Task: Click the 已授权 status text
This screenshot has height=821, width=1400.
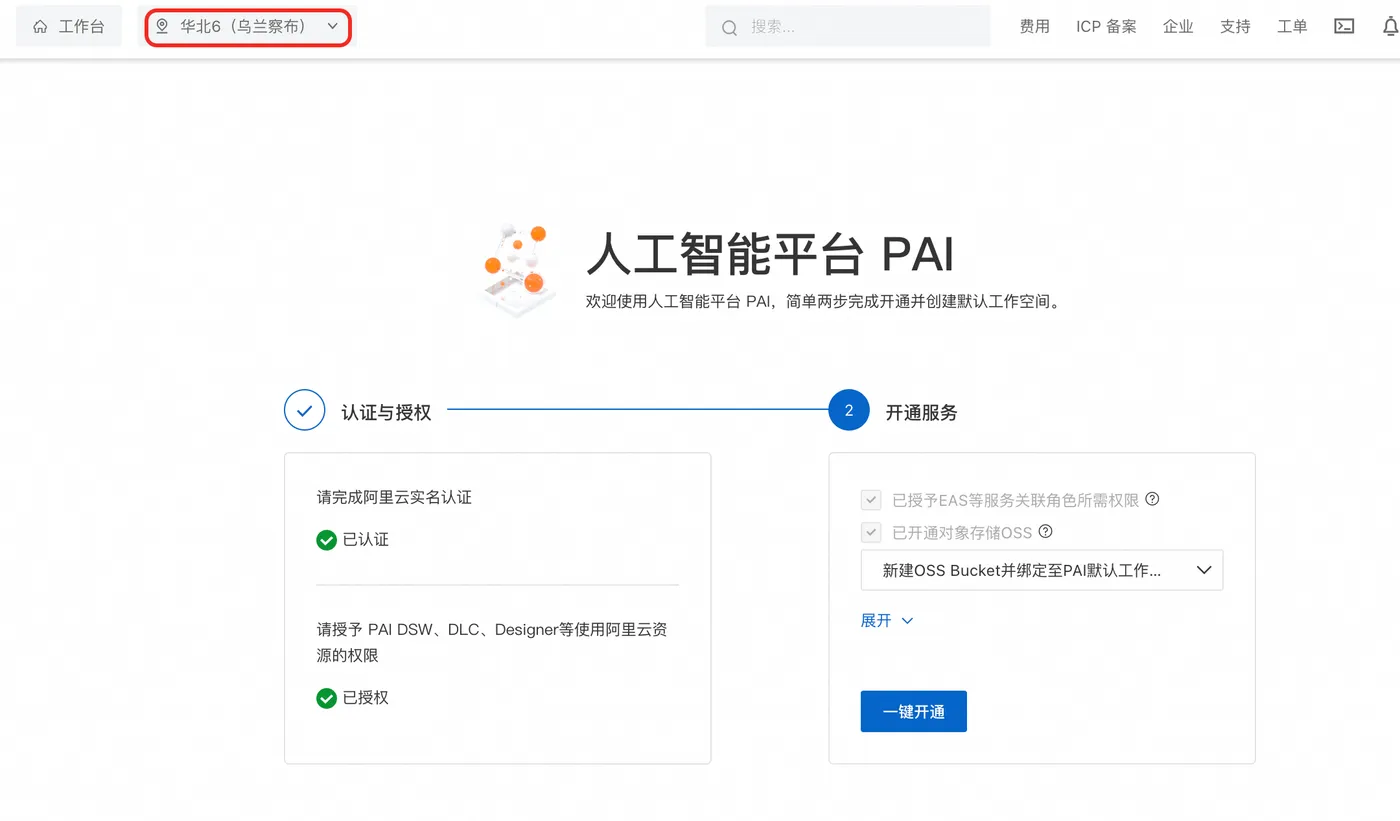Action: click(x=366, y=698)
